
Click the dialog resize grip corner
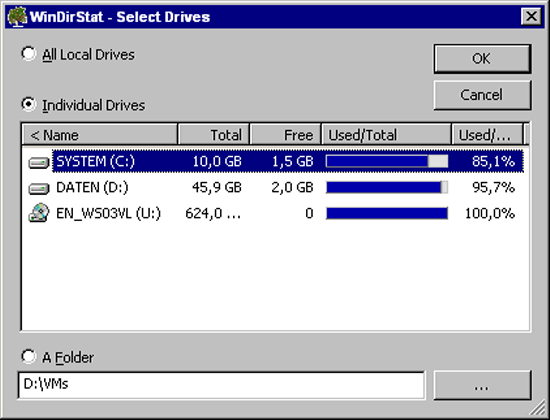537,408
